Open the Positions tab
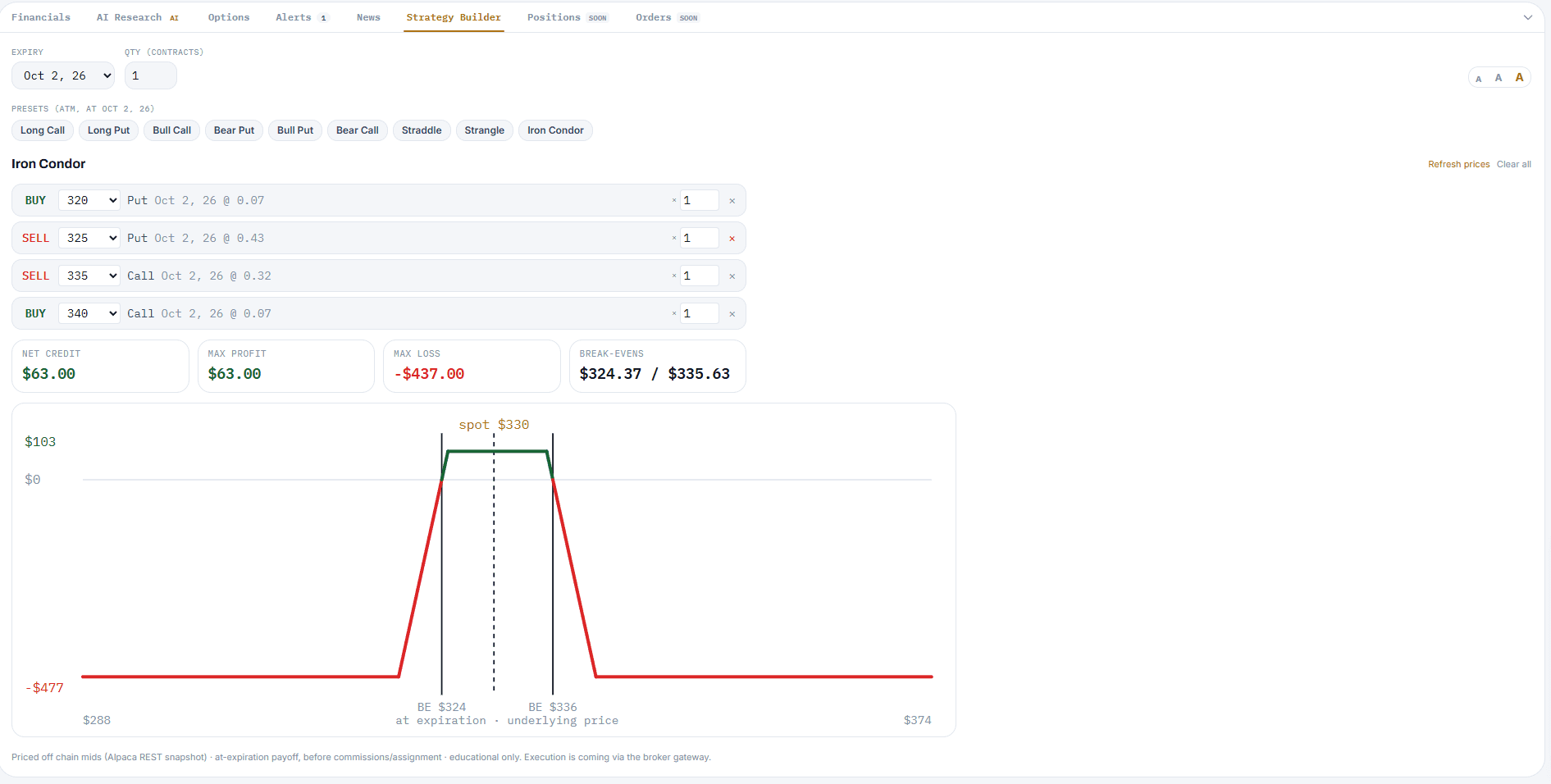Image resolution: width=1551 pixels, height=784 pixels. coord(567,17)
